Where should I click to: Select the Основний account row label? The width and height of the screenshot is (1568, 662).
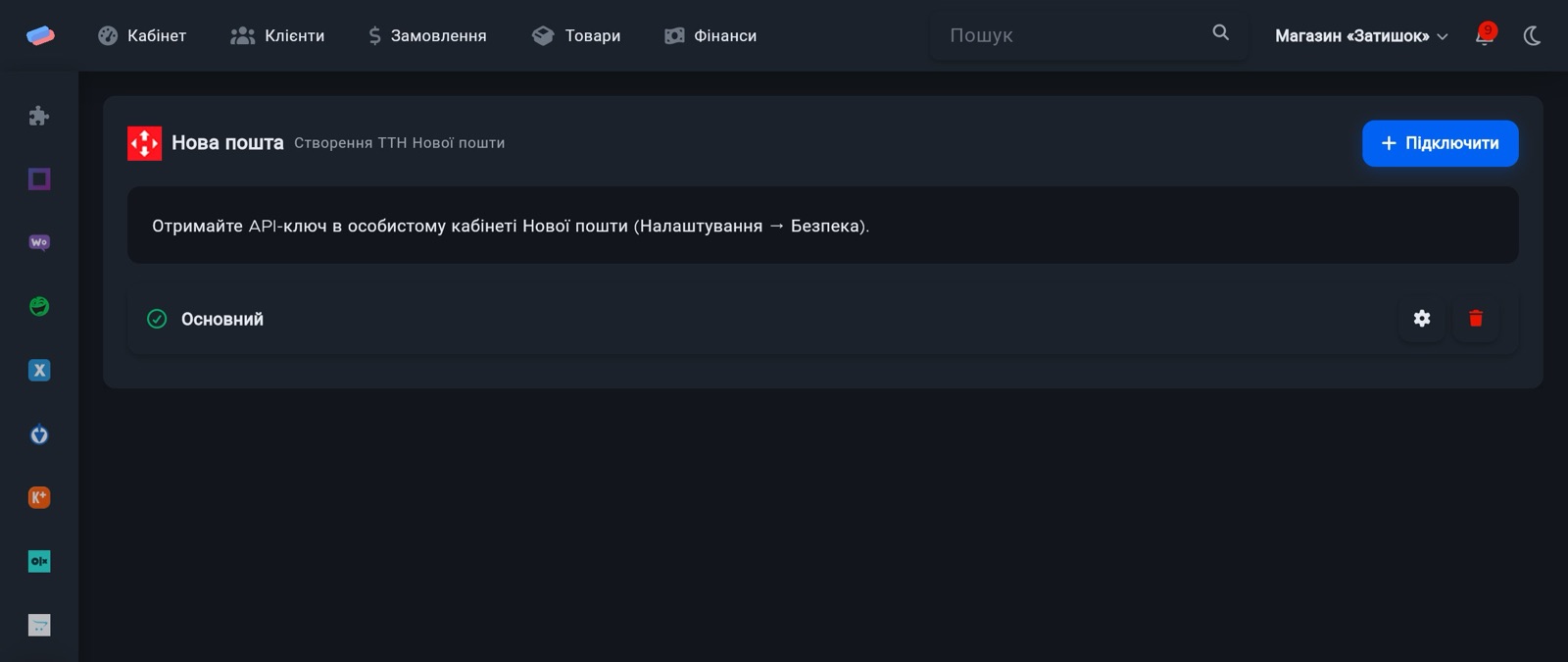(x=222, y=319)
